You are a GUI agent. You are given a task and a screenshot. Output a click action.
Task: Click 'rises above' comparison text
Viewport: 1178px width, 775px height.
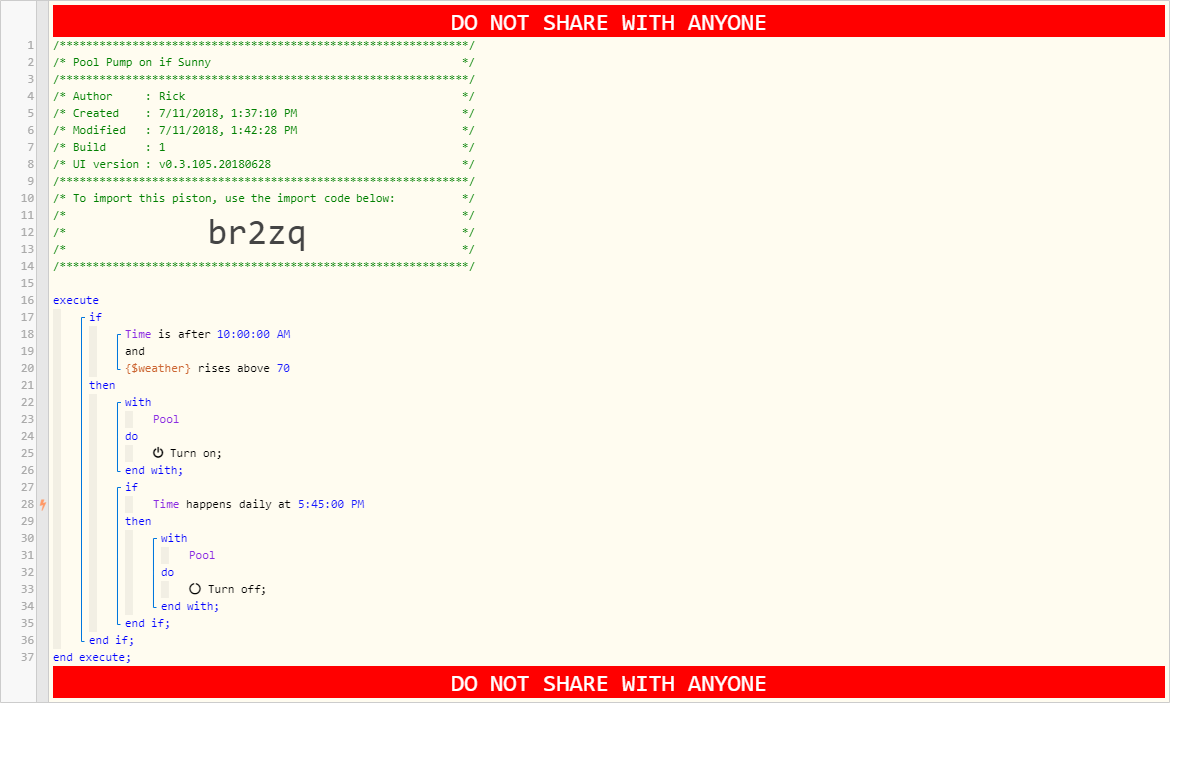(x=234, y=368)
